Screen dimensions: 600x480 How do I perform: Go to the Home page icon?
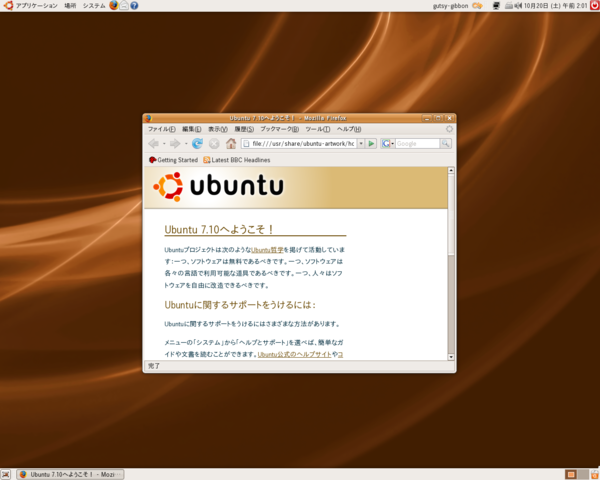231,144
